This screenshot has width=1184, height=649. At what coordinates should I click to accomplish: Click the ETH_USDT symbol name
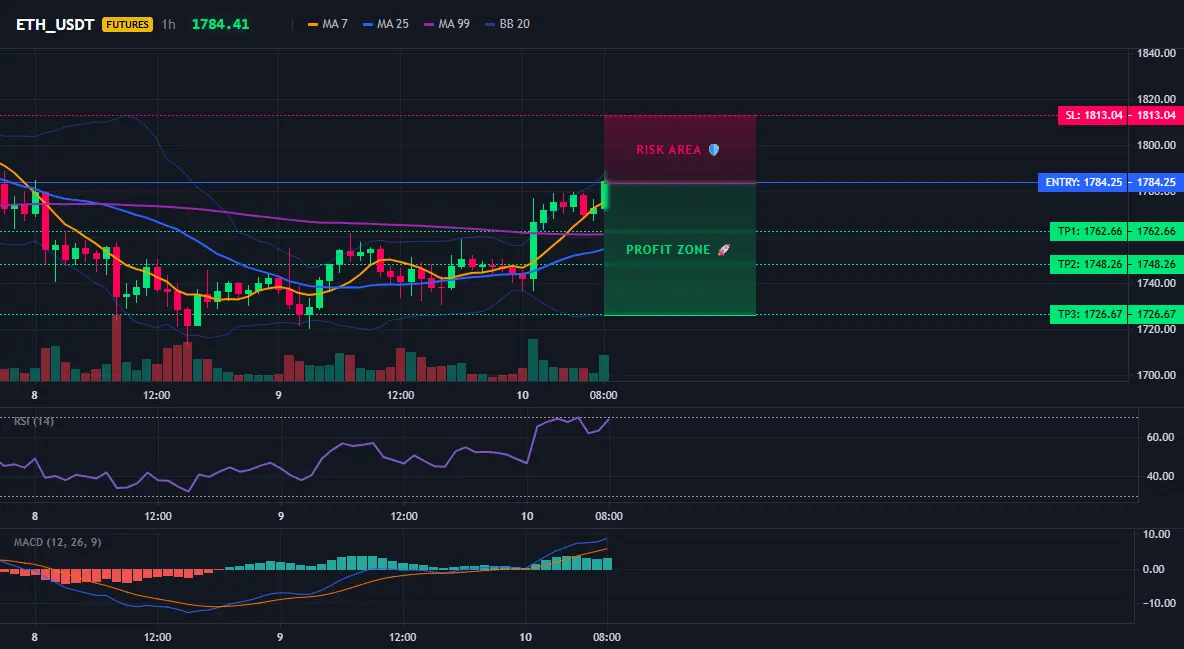[x=55, y=24]
